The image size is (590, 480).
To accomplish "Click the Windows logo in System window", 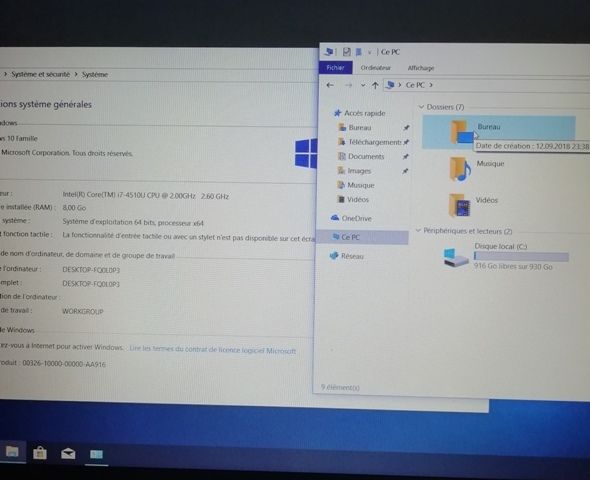I will click(x=306, y=153).
